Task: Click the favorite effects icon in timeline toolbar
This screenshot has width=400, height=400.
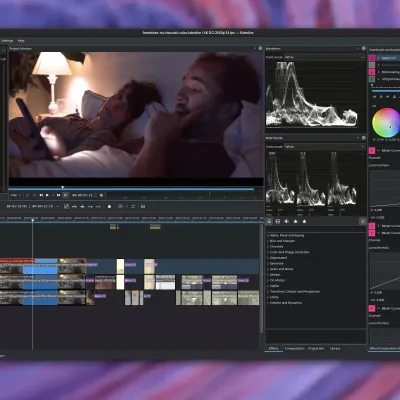Action: point(109,207)
